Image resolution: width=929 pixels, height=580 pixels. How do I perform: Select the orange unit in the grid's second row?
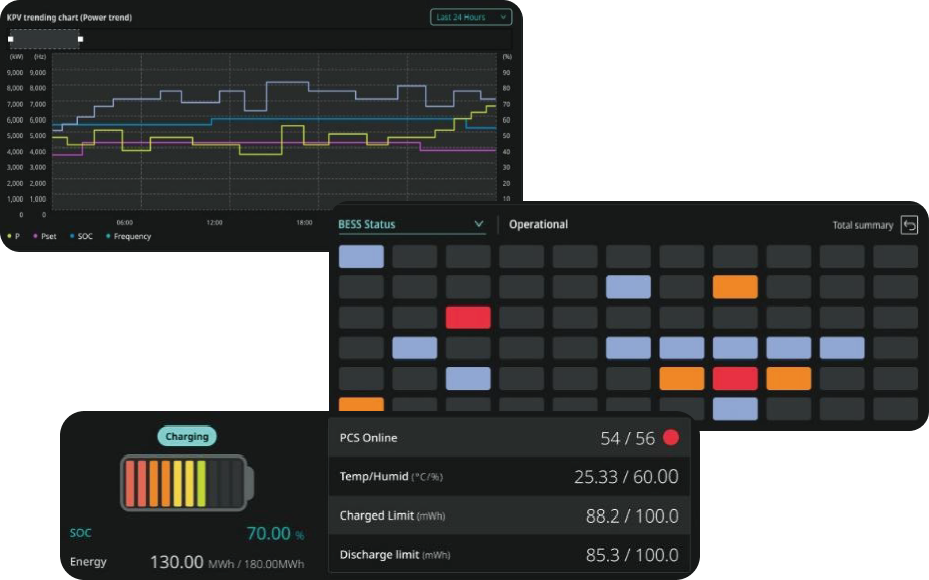pos(735,287)
